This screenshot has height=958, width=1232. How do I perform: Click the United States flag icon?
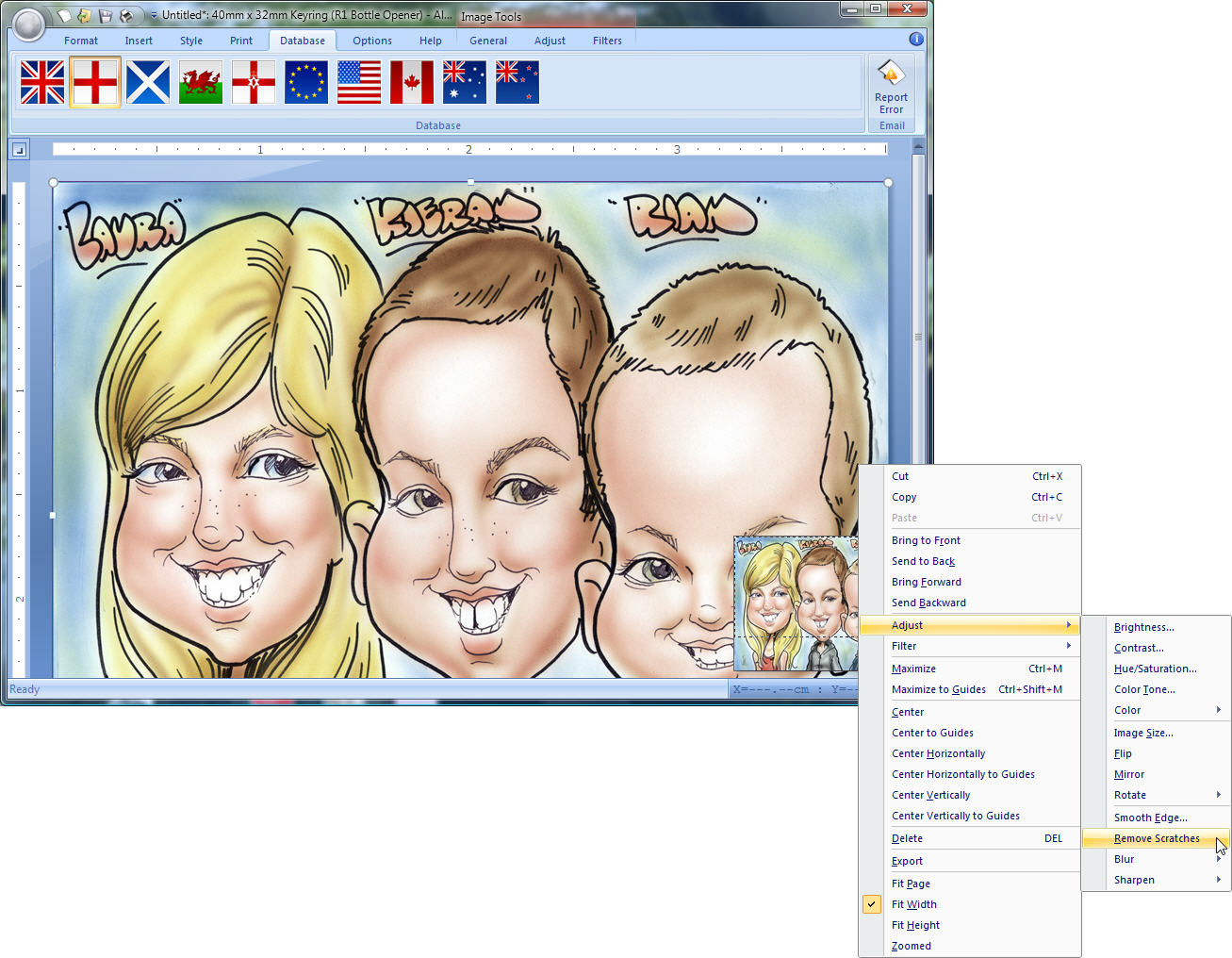point(359,83)
